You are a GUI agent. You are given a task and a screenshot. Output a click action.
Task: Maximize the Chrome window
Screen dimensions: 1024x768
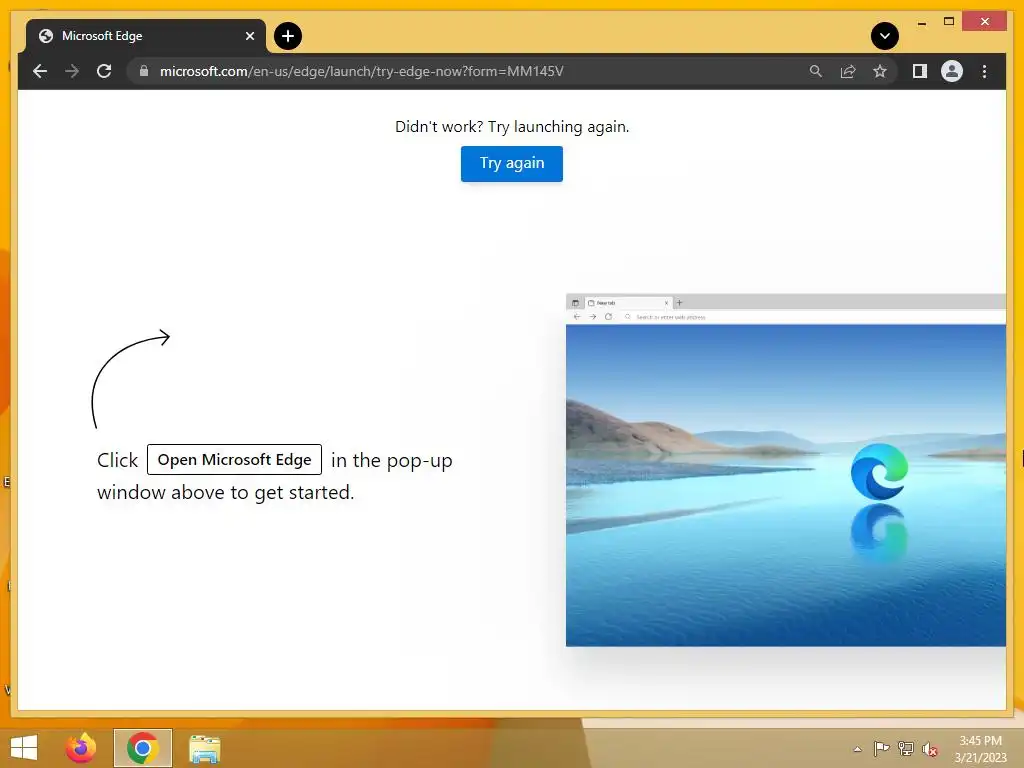coord(949,22)
